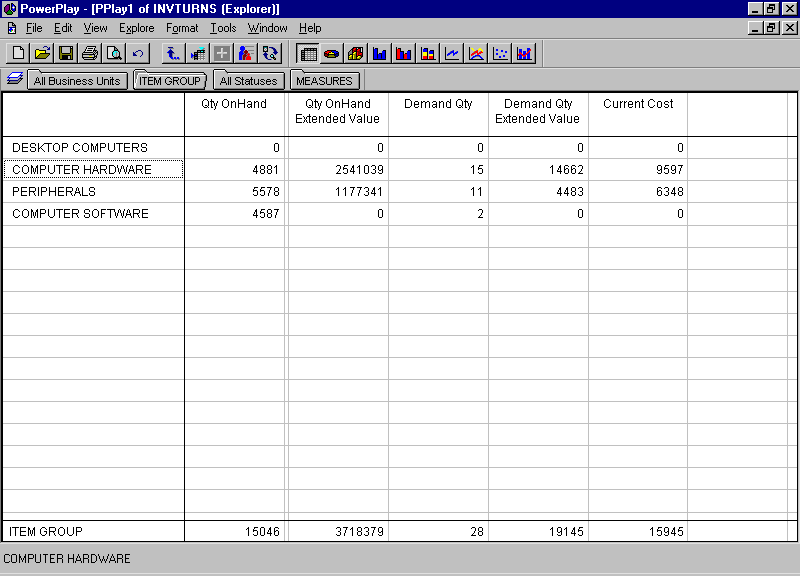Click the cell showing 5578

point(234,191)
